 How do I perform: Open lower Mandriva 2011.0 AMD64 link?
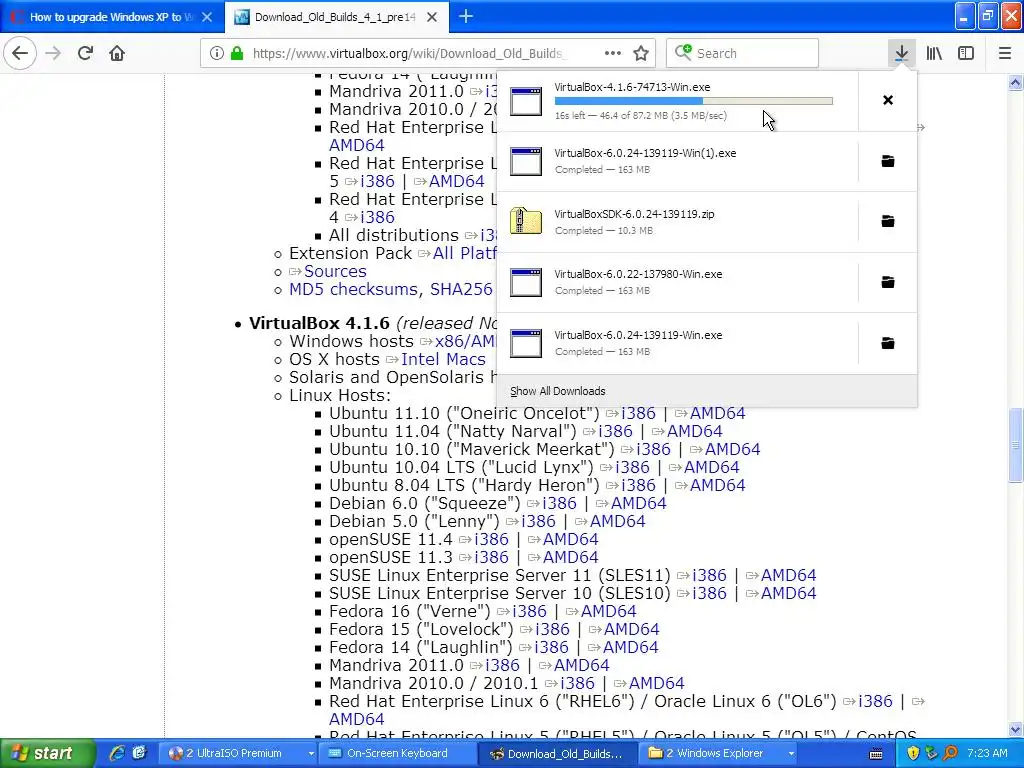(x=581, y=665)
